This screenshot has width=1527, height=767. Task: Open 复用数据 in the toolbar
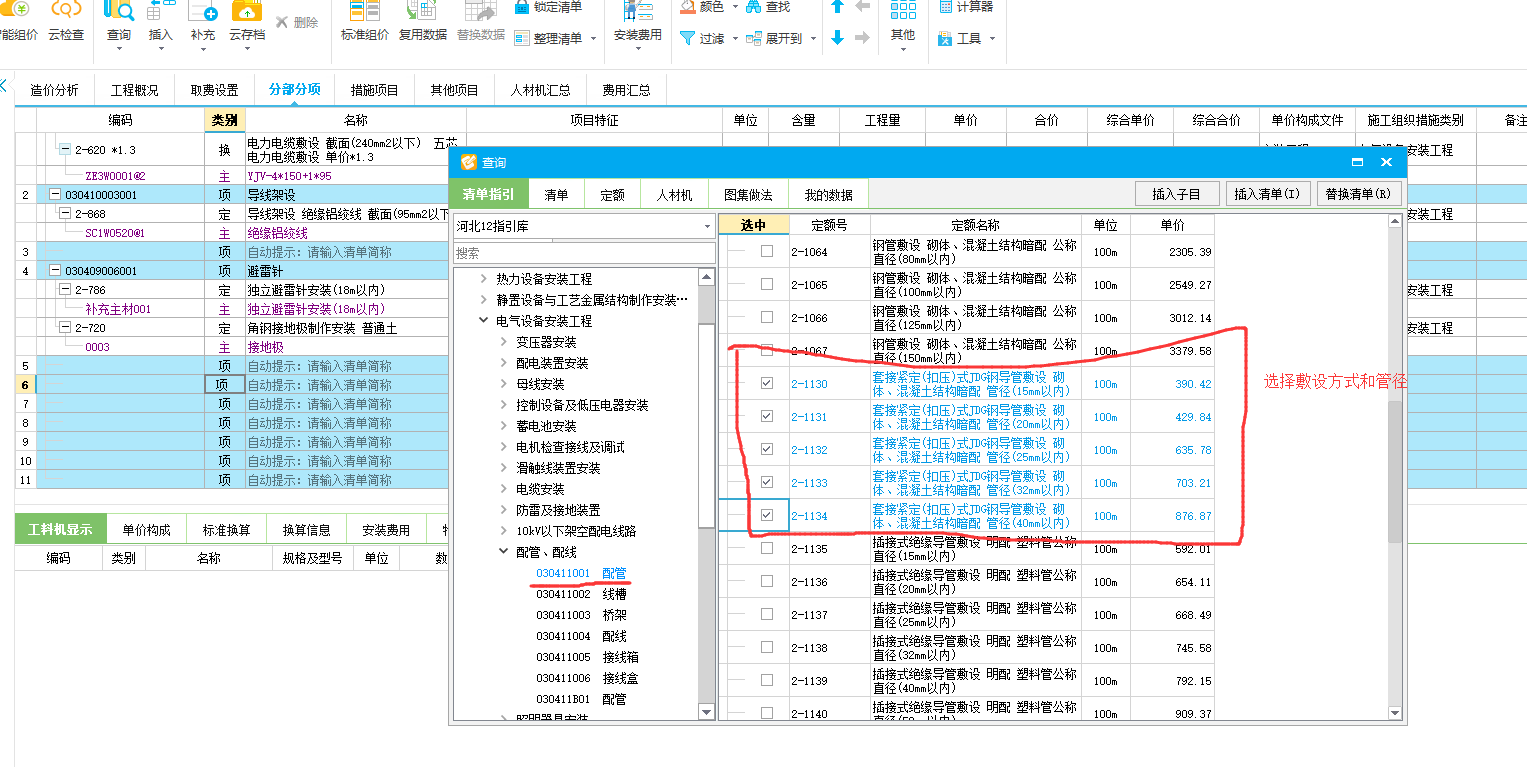(422, 22)
